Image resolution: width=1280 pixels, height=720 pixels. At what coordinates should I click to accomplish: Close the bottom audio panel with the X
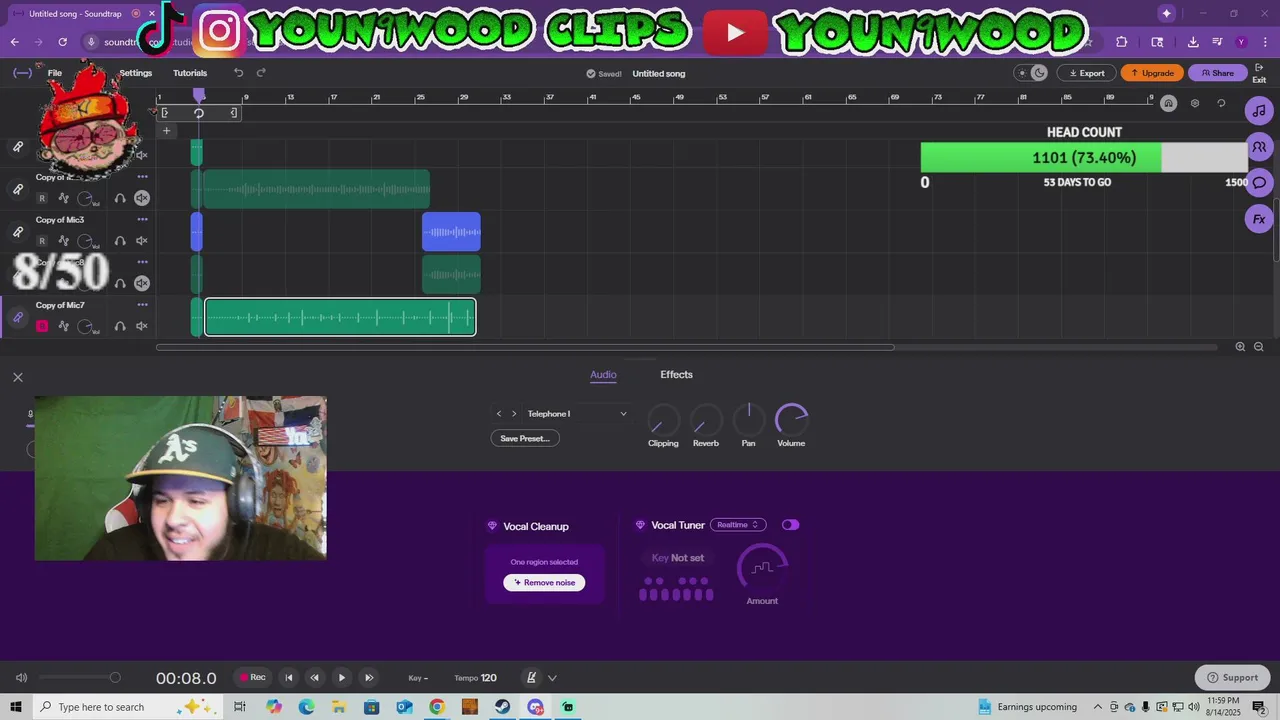[x=18, y=377]
